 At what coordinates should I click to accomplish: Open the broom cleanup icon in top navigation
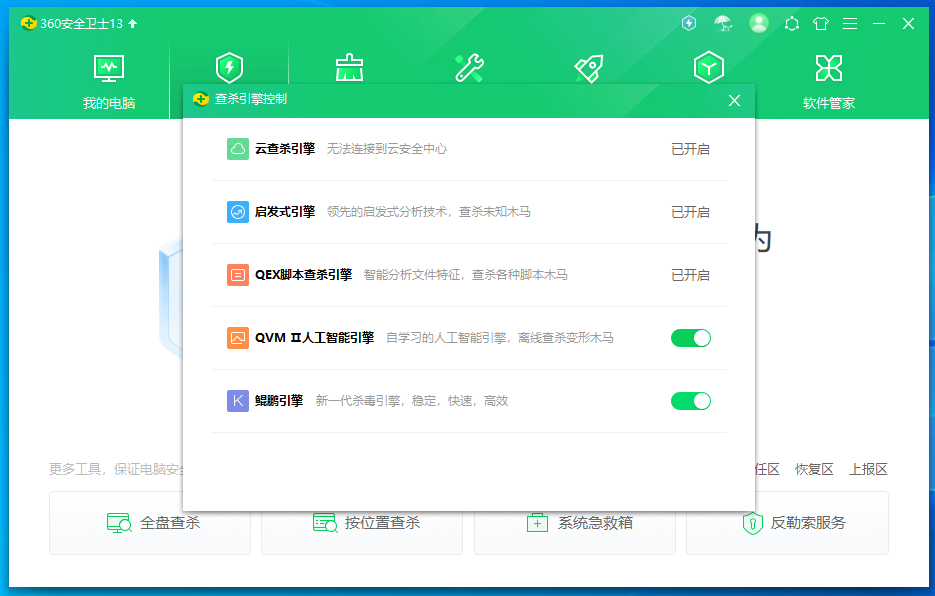pos(349,68)
